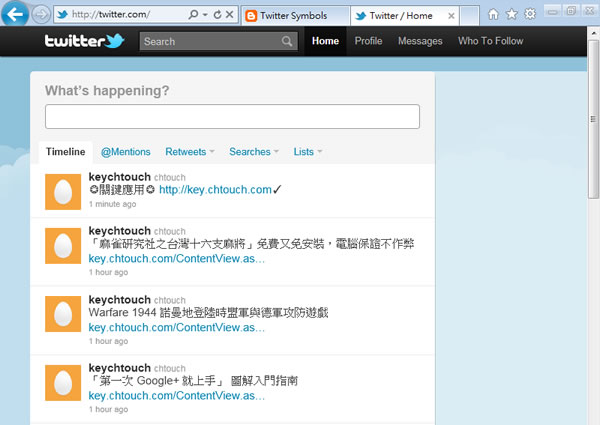600x425 pixels.
Task: Open Messages in Twitter navigation
Action: coord(420,41)
